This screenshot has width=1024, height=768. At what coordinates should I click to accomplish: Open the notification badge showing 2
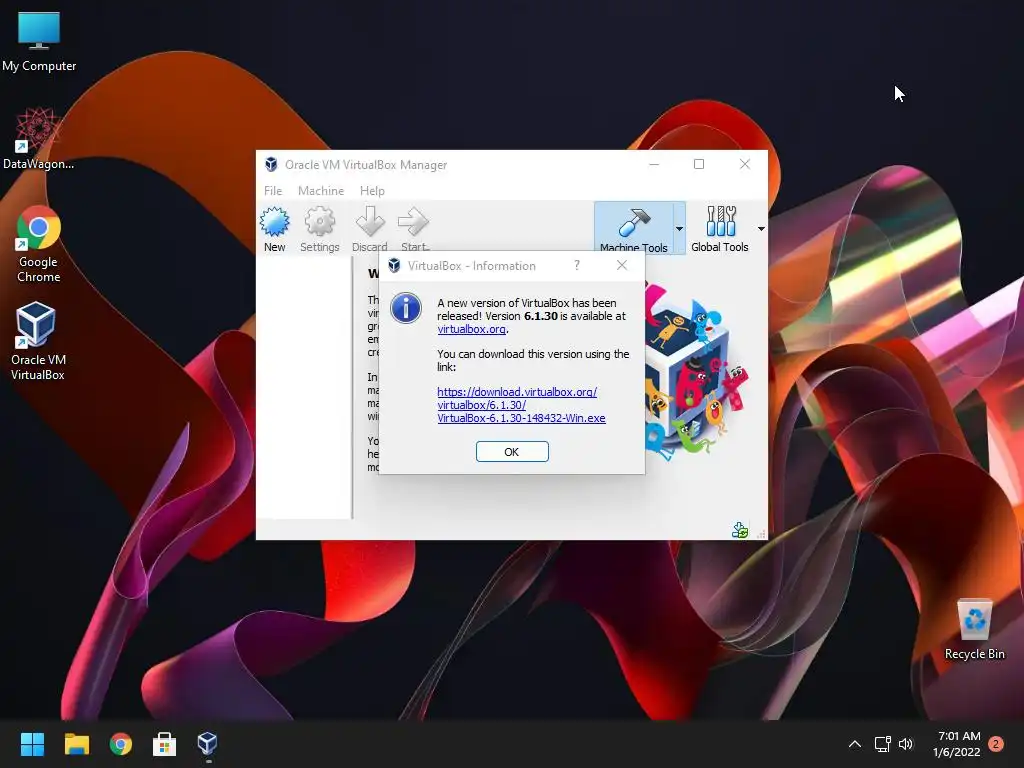(x=996, y=744)
